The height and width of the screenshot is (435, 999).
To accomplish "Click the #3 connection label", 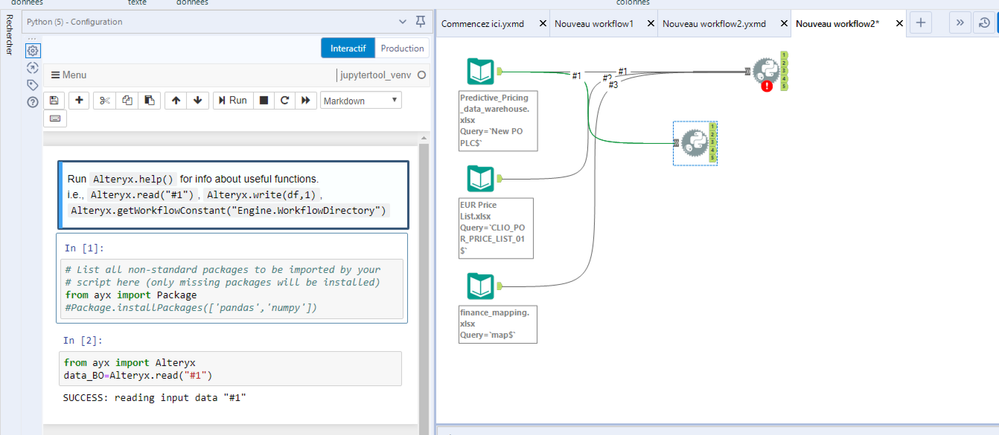I will click(x=613, y=84).
